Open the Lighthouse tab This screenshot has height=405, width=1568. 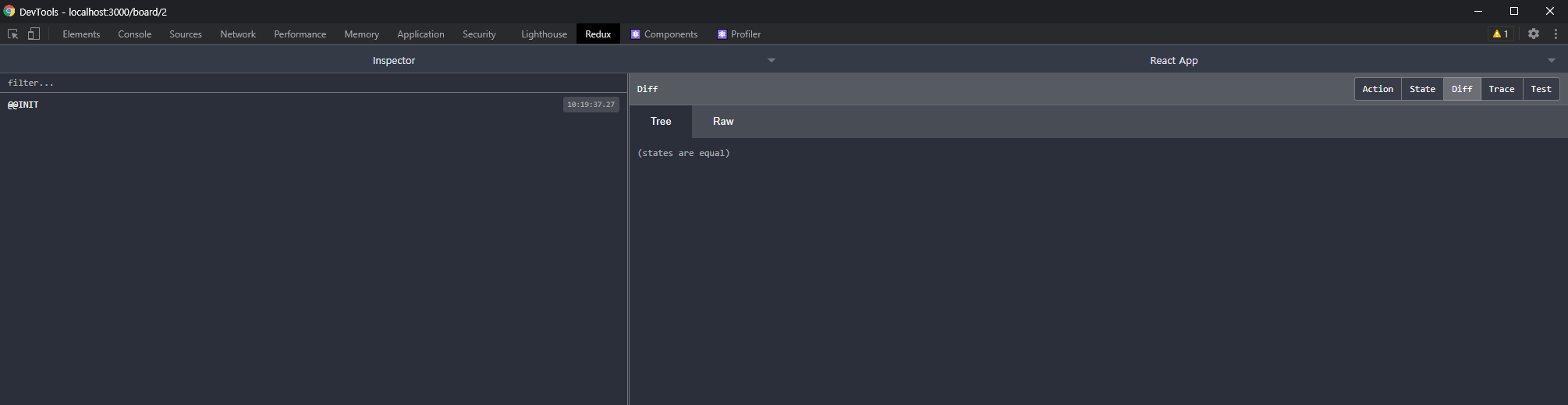[x=545, y=34]
